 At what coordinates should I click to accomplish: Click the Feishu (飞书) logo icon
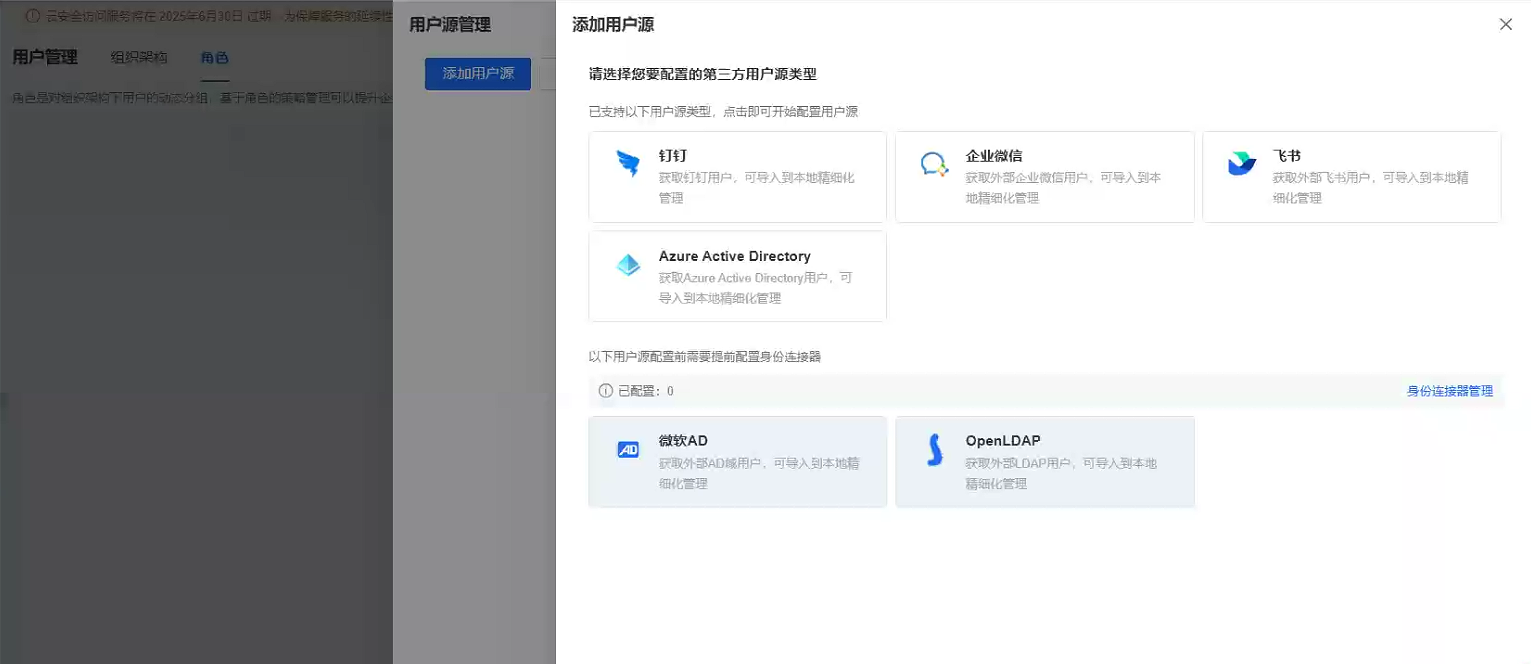[x=1241, y=164]
